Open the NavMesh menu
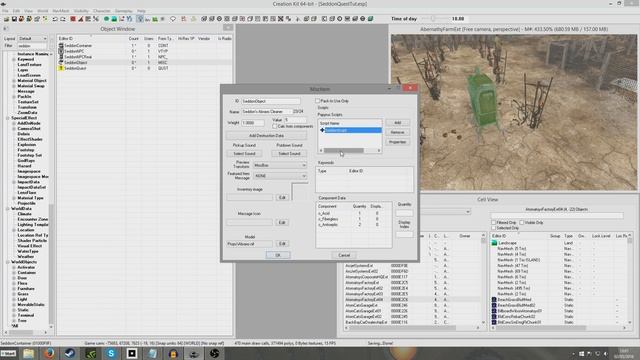The height and width of the screenshot is (360, 640). (61, 11)
